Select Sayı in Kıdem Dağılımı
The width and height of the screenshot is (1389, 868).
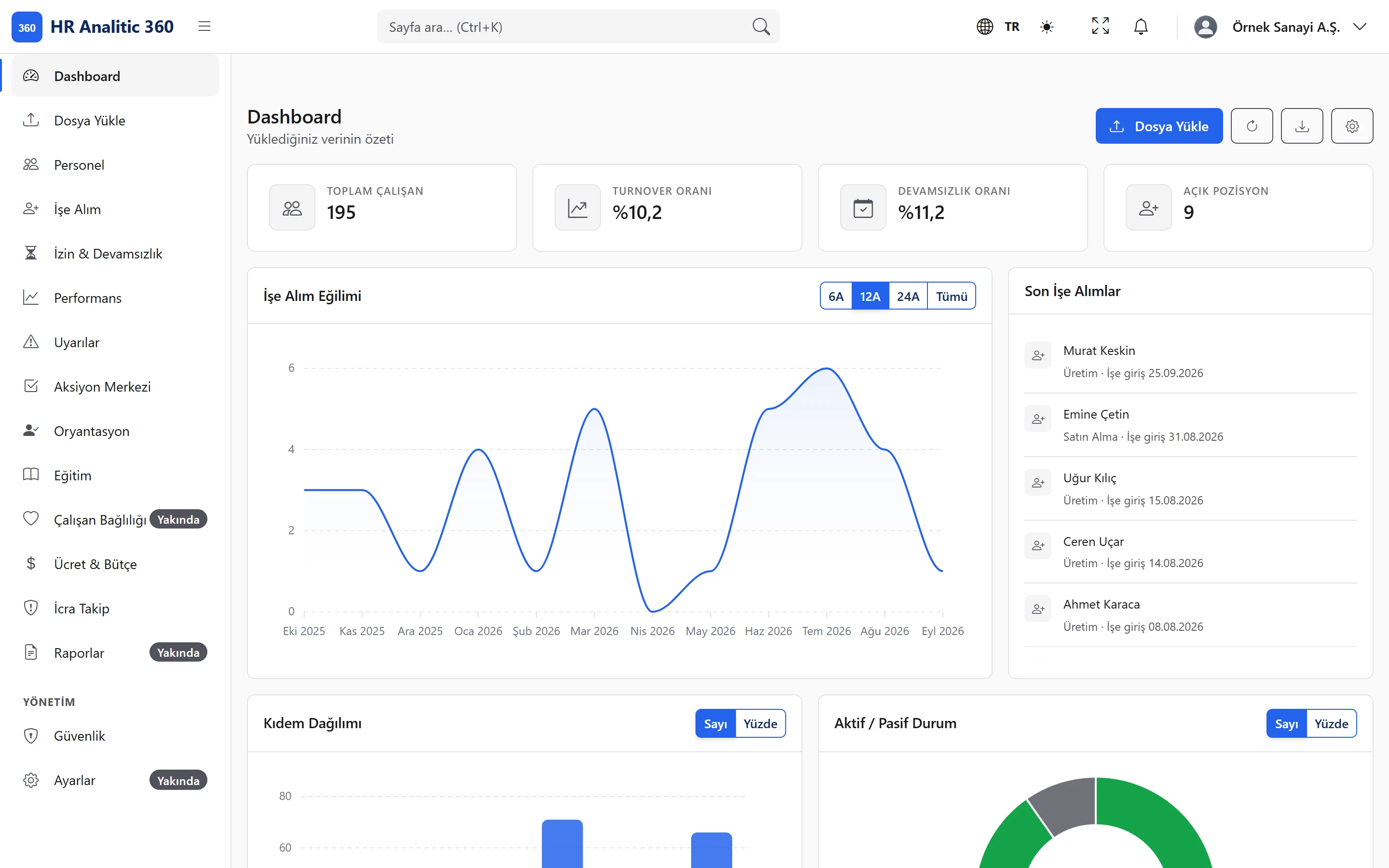[715, 723]
